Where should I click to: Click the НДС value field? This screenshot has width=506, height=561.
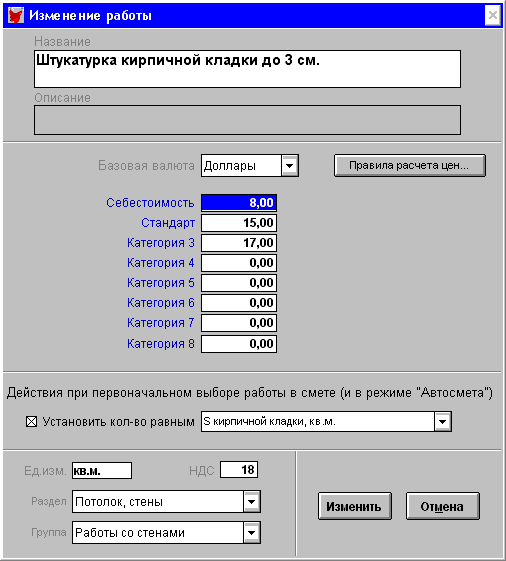[239, 469]
